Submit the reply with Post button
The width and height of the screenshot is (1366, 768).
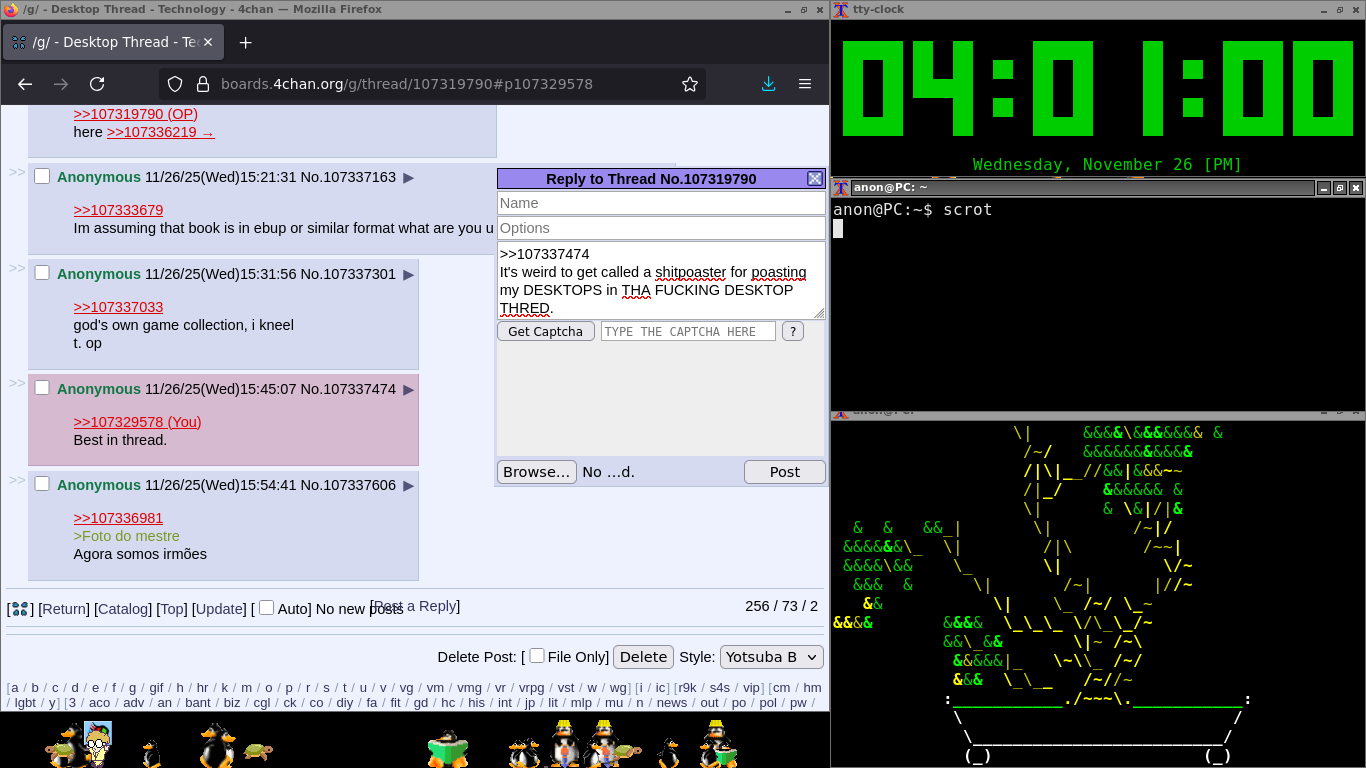tap(785, 472)
